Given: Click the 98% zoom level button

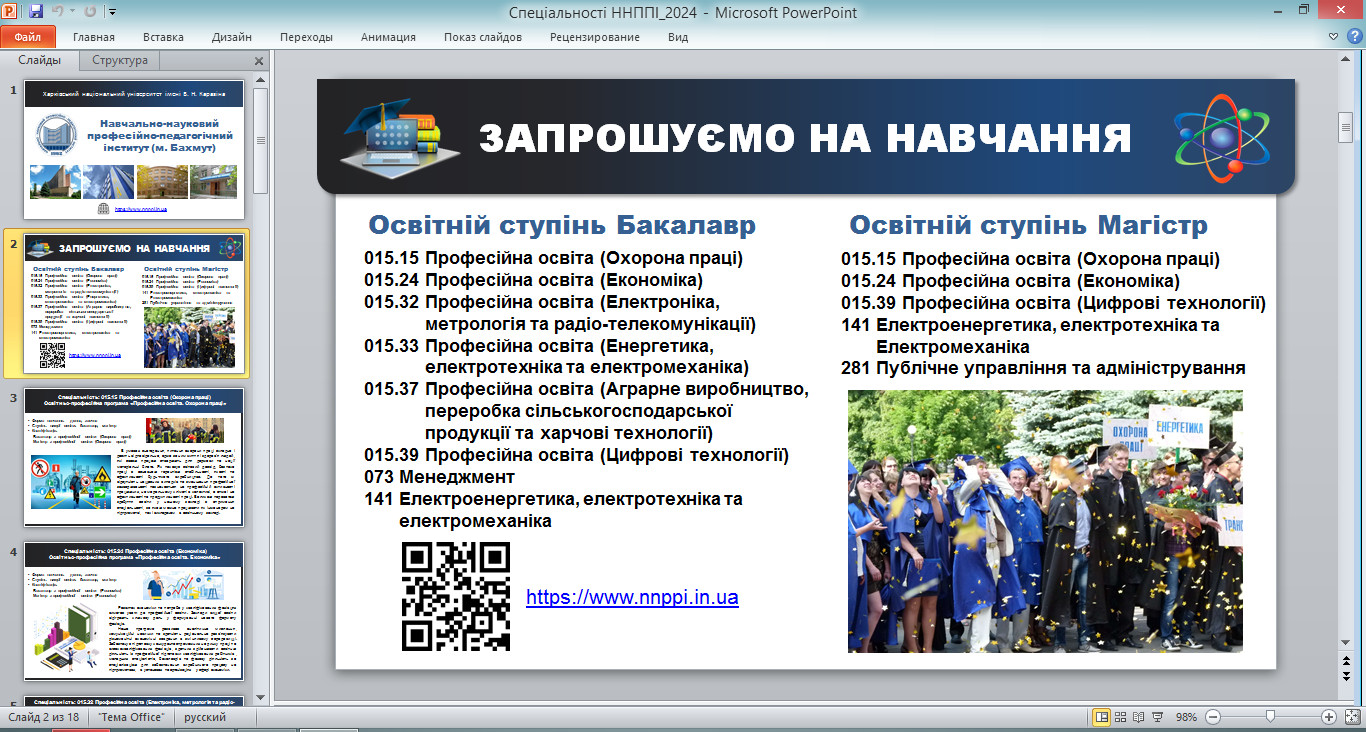Looking at the screenshot, I should point(1185,718).
